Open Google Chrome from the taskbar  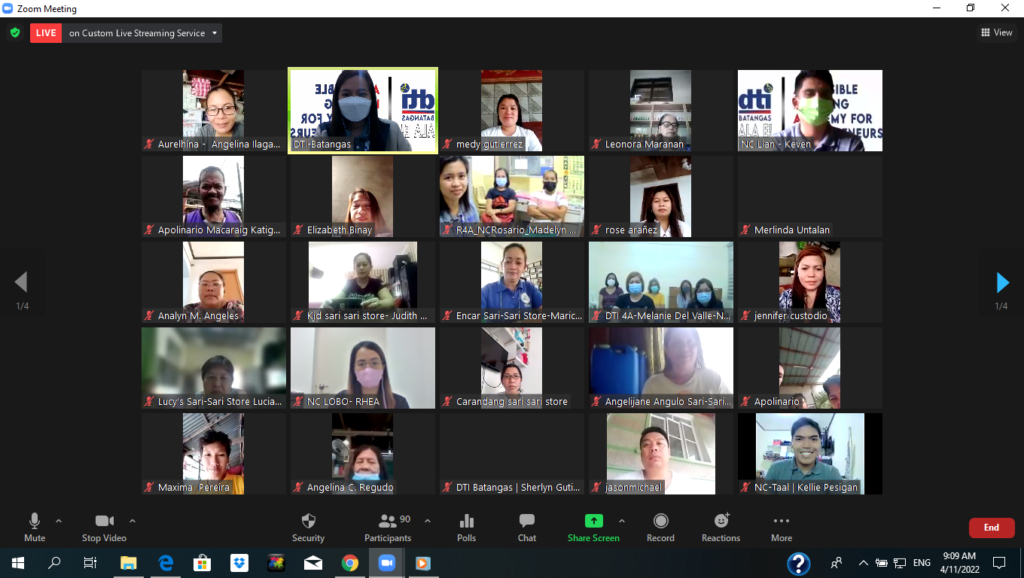point(349,563)
